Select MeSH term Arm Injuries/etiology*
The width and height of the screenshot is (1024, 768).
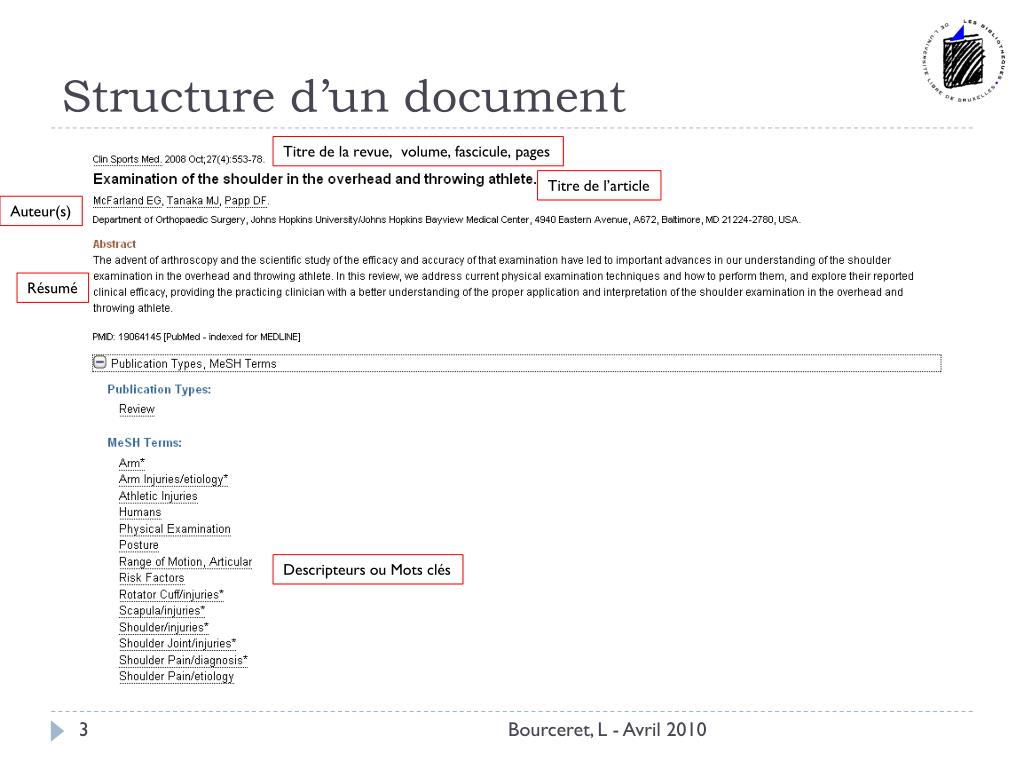tap(173, 479)
